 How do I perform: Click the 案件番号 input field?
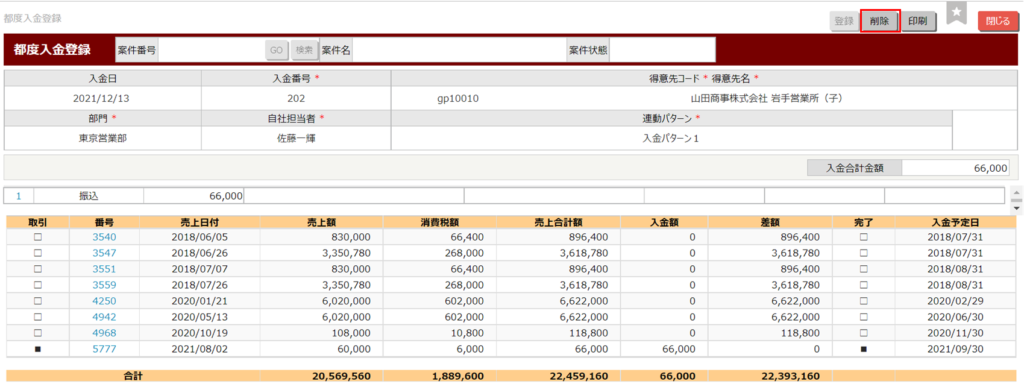click(211, 50)
